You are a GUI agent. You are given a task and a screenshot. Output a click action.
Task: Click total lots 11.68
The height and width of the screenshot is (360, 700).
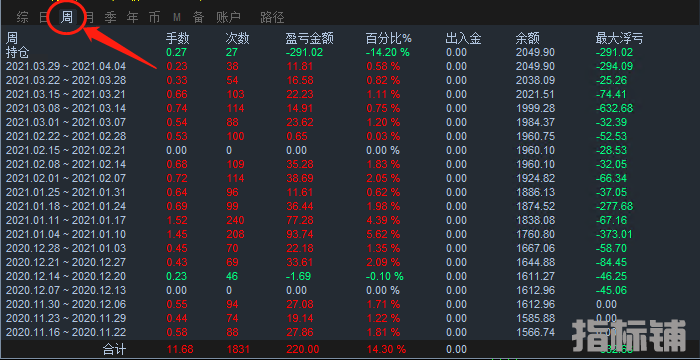click(180, 349)
